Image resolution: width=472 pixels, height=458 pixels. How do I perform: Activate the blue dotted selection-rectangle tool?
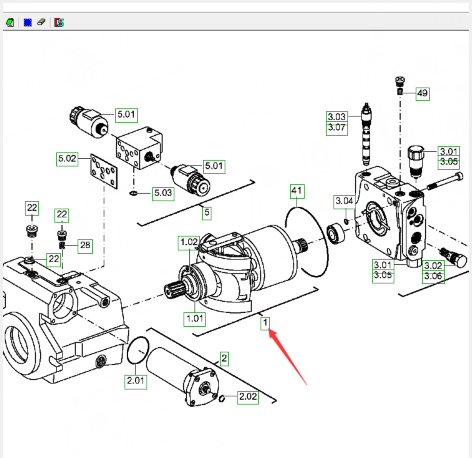pyautogui.click(x=28, y=22)
